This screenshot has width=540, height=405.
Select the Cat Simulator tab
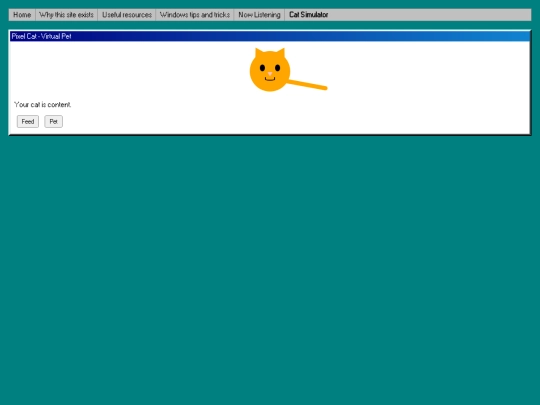(x=309, y=15)
